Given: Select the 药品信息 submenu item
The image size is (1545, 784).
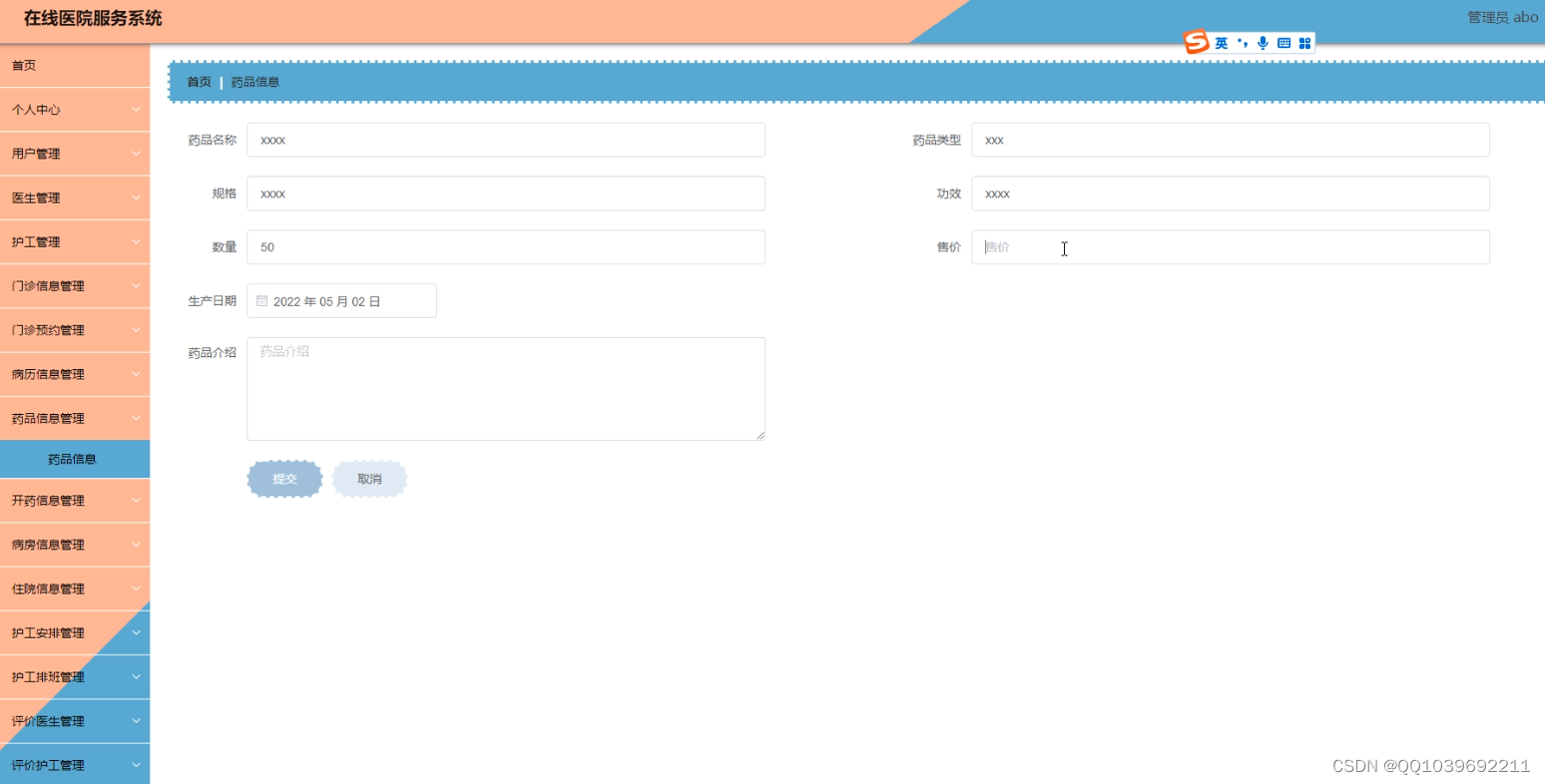Looking at the screenshot, I should coord(75,459).
